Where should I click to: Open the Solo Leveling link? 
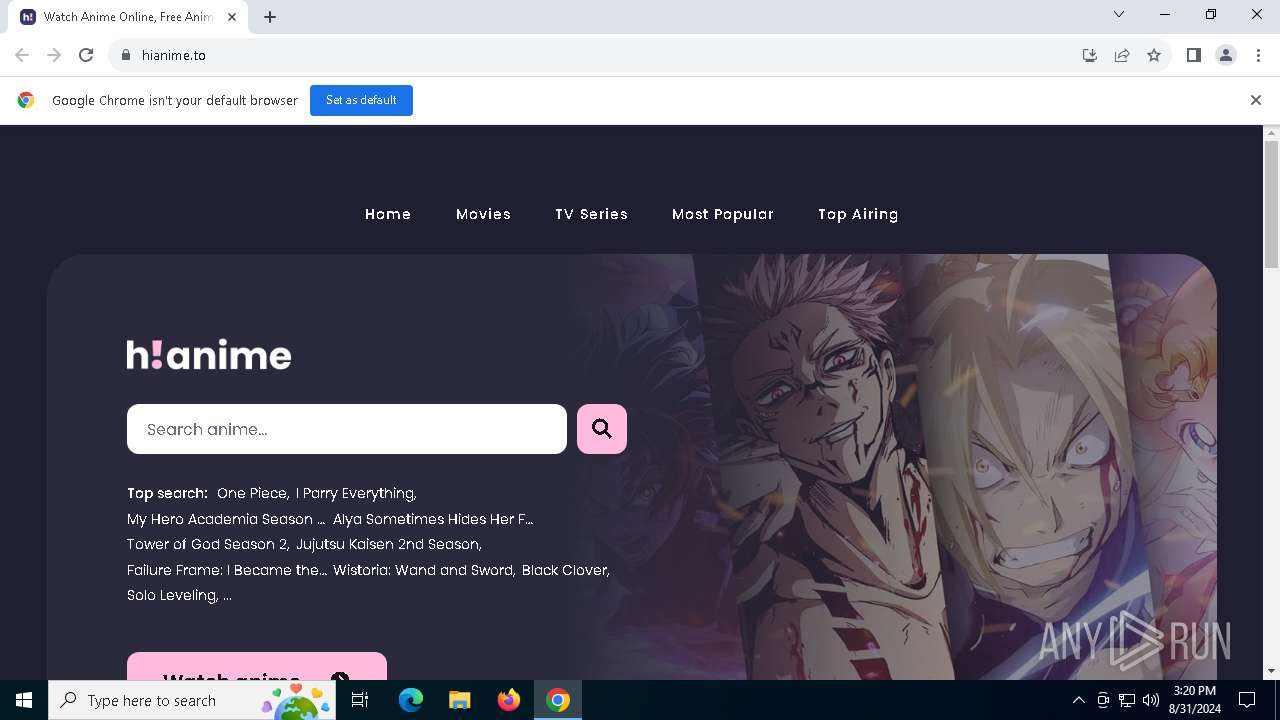(x=172, y=595)
